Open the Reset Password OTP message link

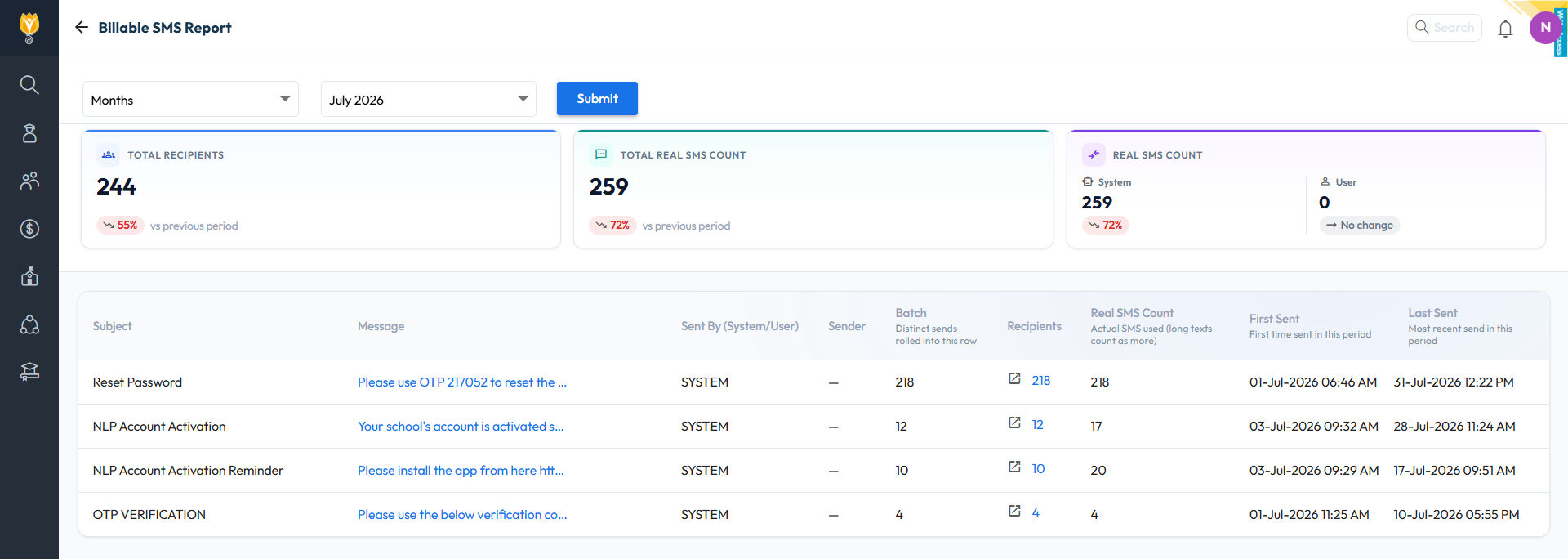pos(462,382)
